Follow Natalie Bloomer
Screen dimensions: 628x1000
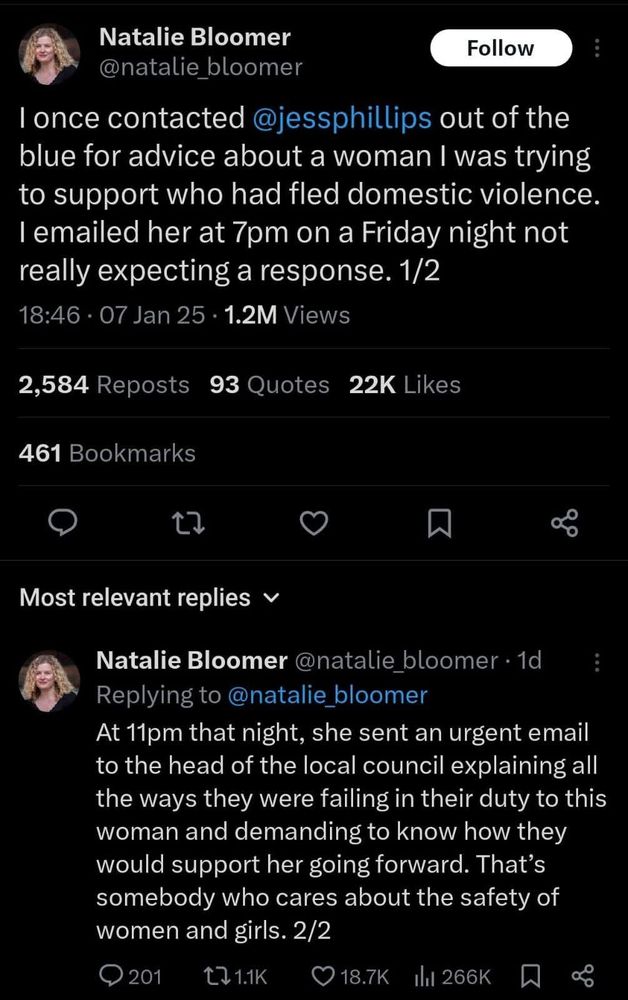[501, 48]
